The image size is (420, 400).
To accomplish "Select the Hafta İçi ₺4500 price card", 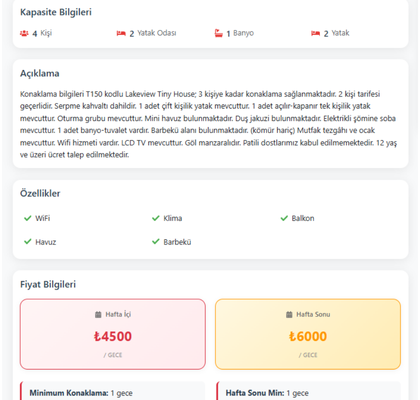I will point(113,334).
